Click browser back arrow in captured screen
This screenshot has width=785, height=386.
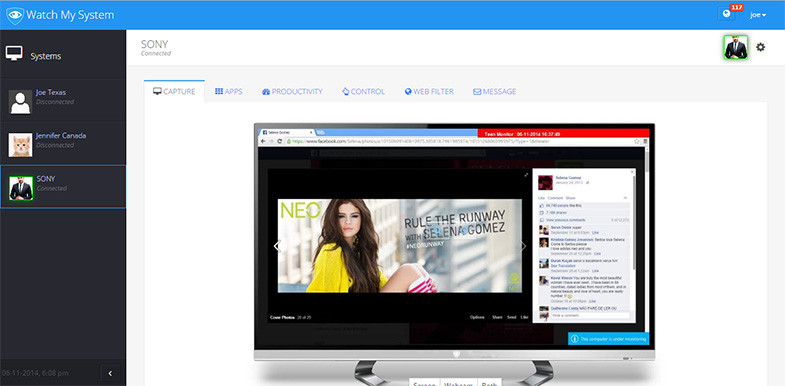[263, 142]
